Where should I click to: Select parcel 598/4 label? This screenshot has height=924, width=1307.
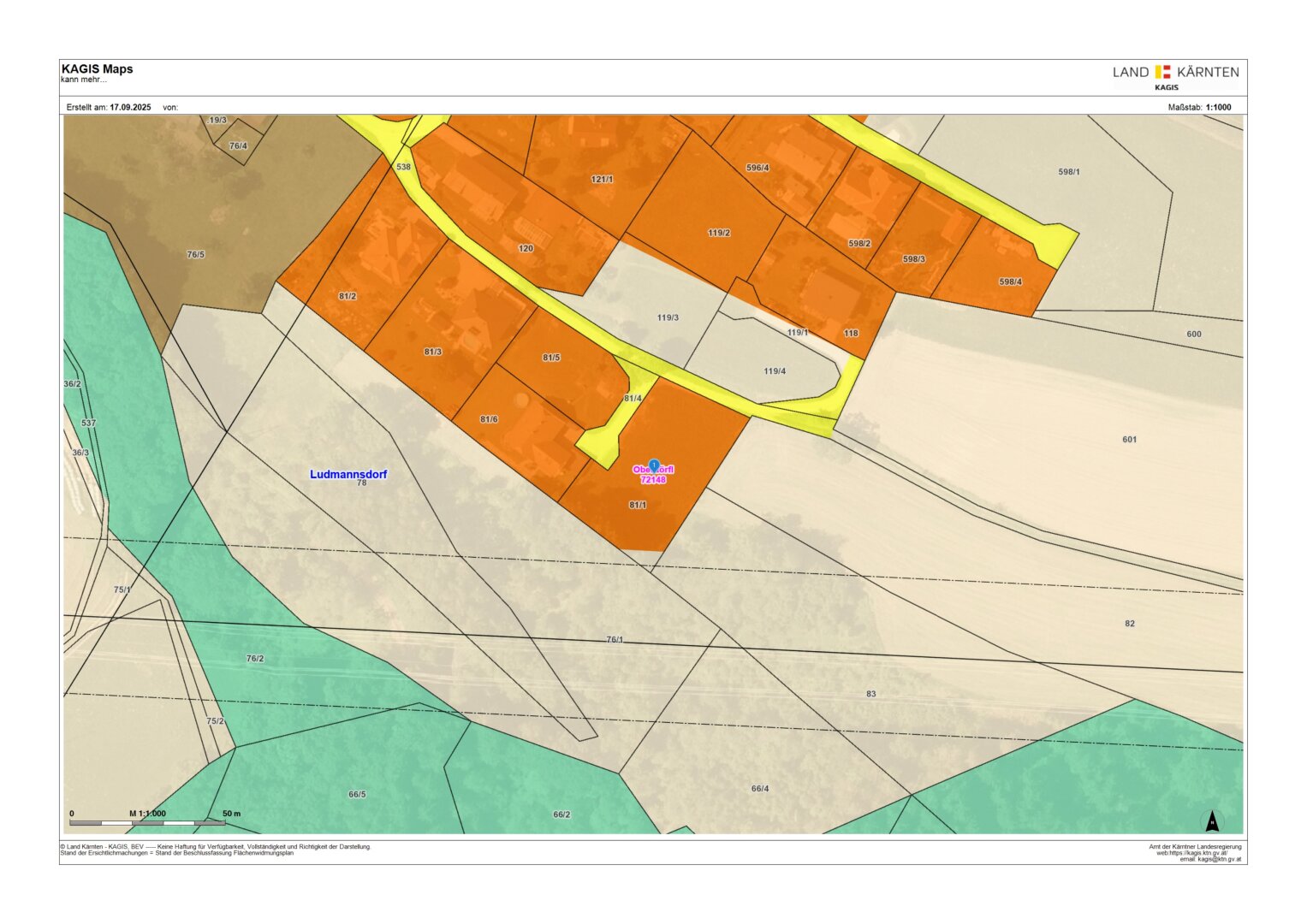(x=1010, y=281)
